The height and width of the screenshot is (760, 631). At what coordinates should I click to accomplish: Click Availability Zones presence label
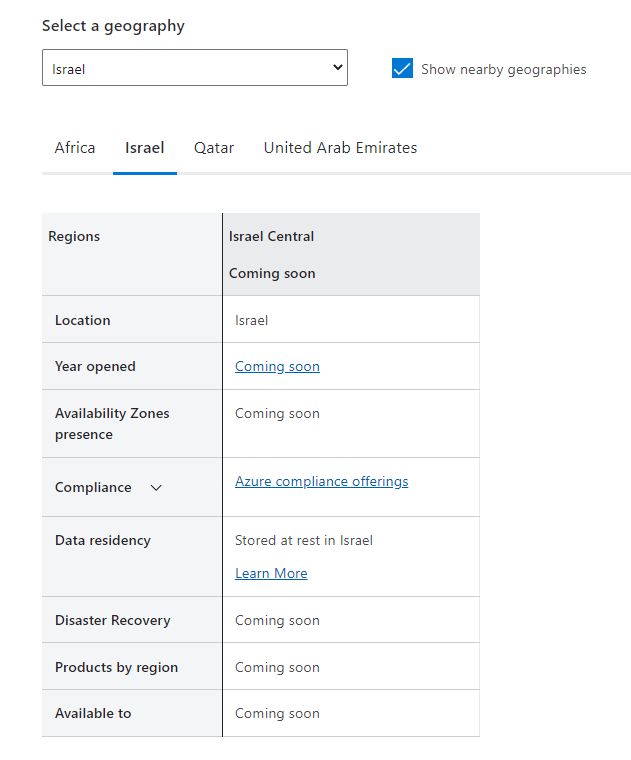point(112,424)
